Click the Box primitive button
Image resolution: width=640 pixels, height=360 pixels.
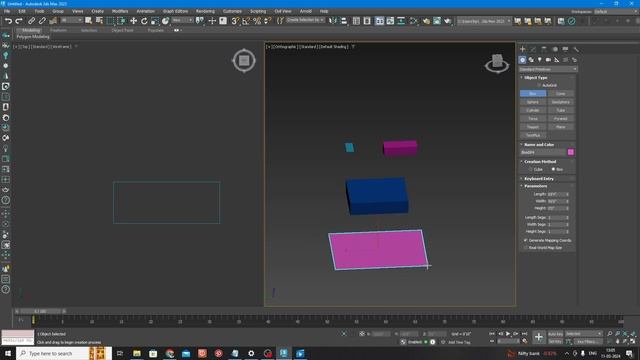(x=533, y=93)
